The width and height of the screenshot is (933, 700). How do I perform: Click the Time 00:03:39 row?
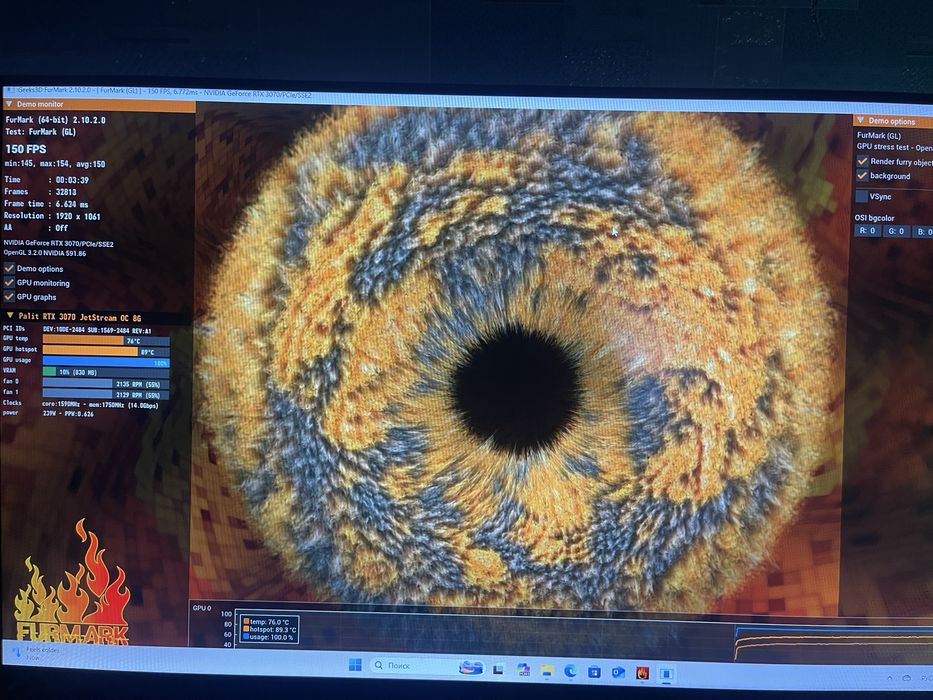(46, 180)
